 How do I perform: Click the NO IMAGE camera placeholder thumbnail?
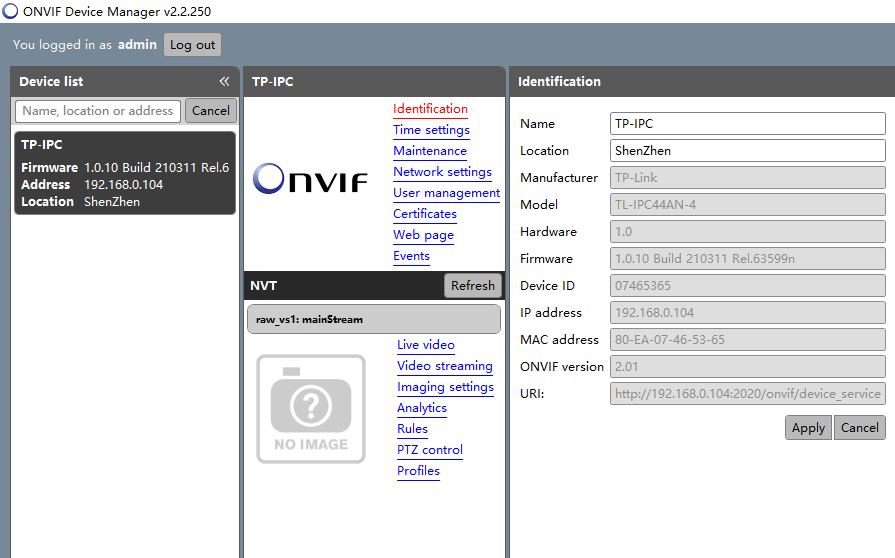pyautogui.click(x=311, y=409)
